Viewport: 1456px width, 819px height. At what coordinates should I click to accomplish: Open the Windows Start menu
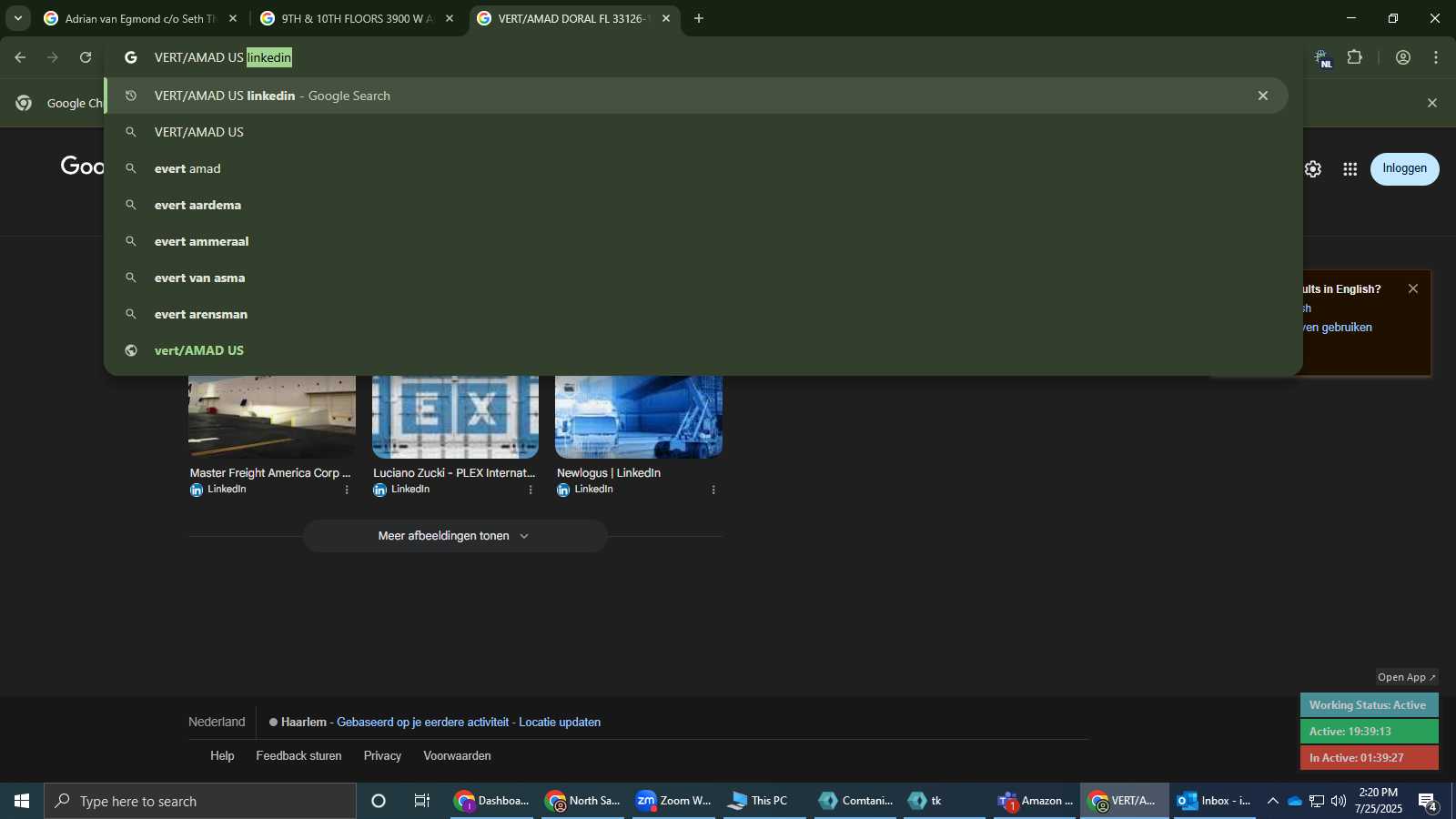click(x=22, y=801)
